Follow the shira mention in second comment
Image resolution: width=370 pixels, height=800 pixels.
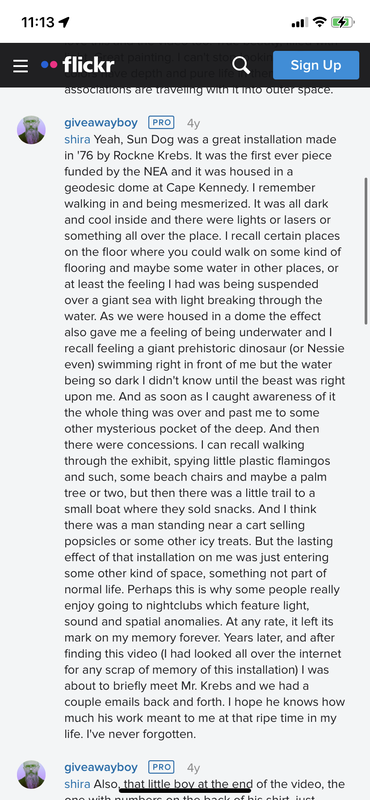(78, 784)
